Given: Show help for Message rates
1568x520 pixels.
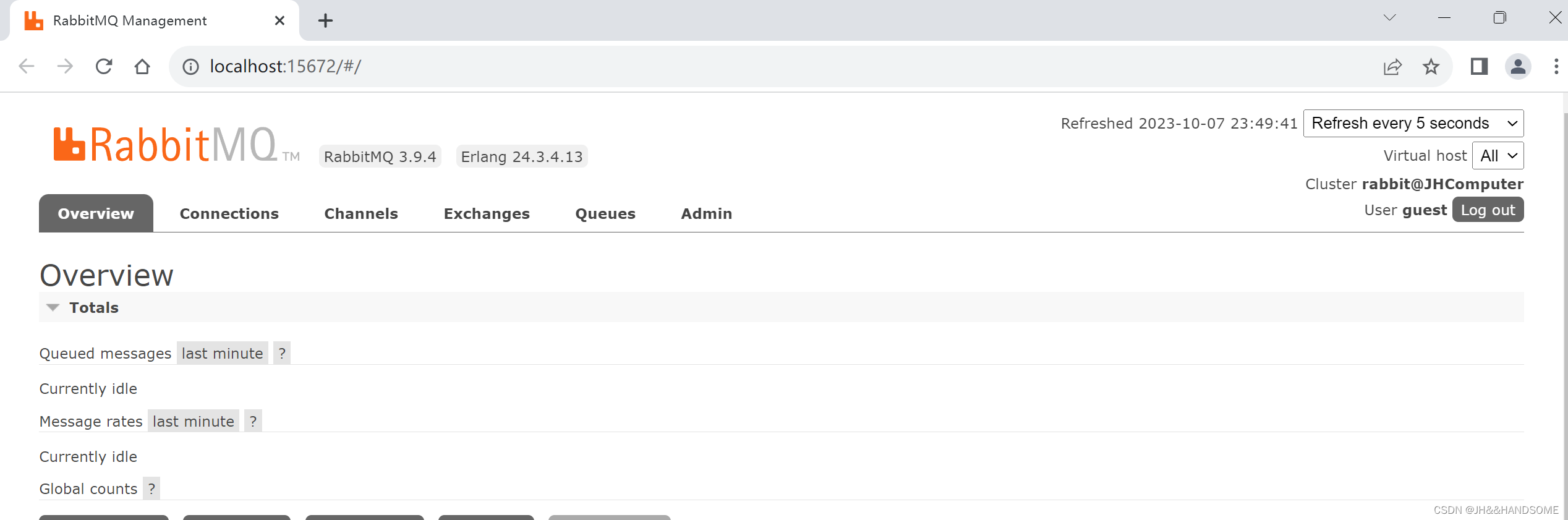Looking at the screenshot, I should coord(253,421).
